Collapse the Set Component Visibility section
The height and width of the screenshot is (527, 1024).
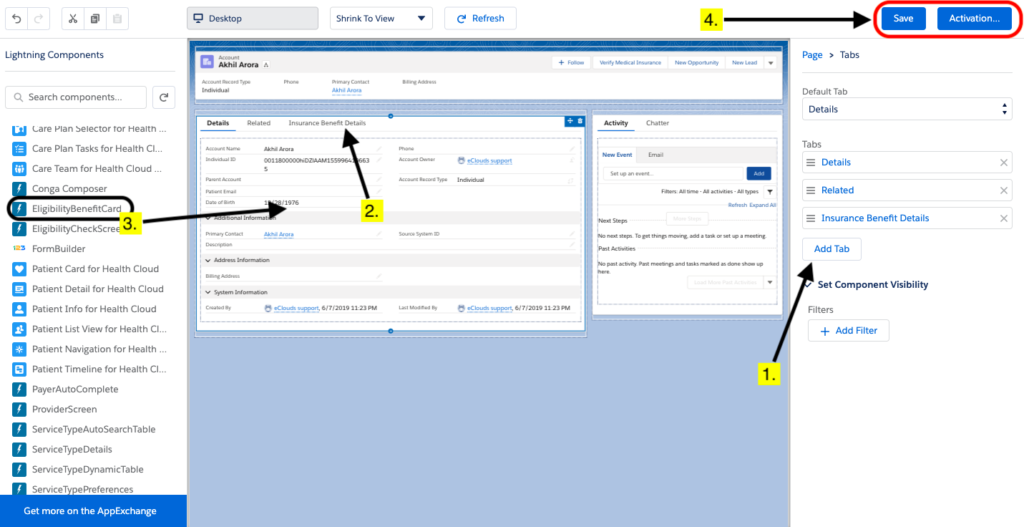coord(809,285)
